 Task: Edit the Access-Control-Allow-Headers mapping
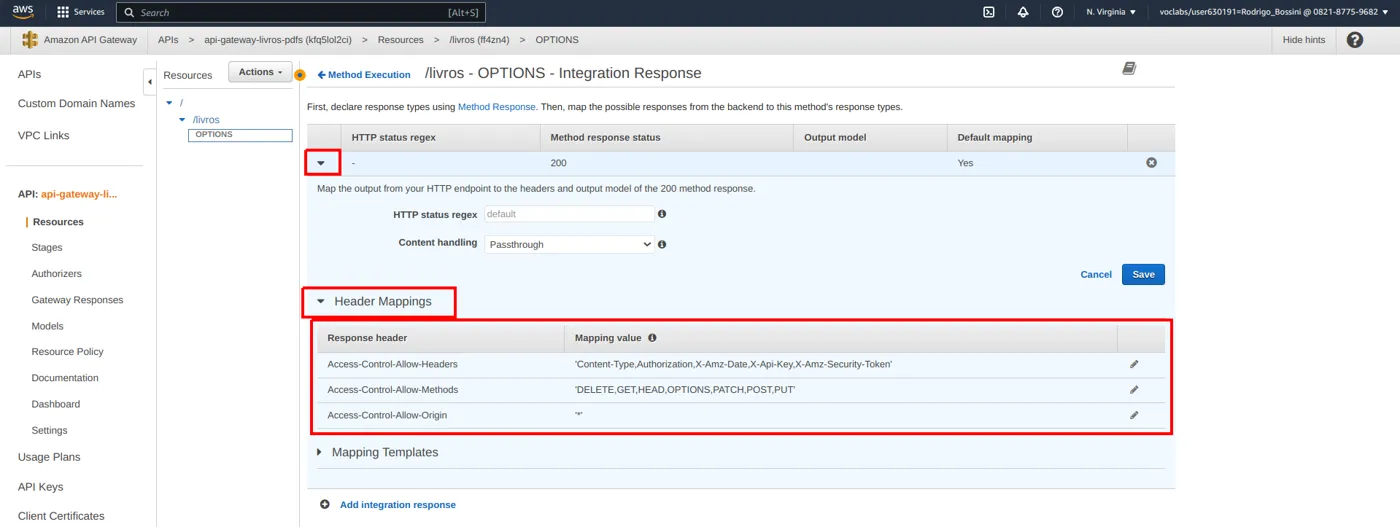tap(1134, 364)
